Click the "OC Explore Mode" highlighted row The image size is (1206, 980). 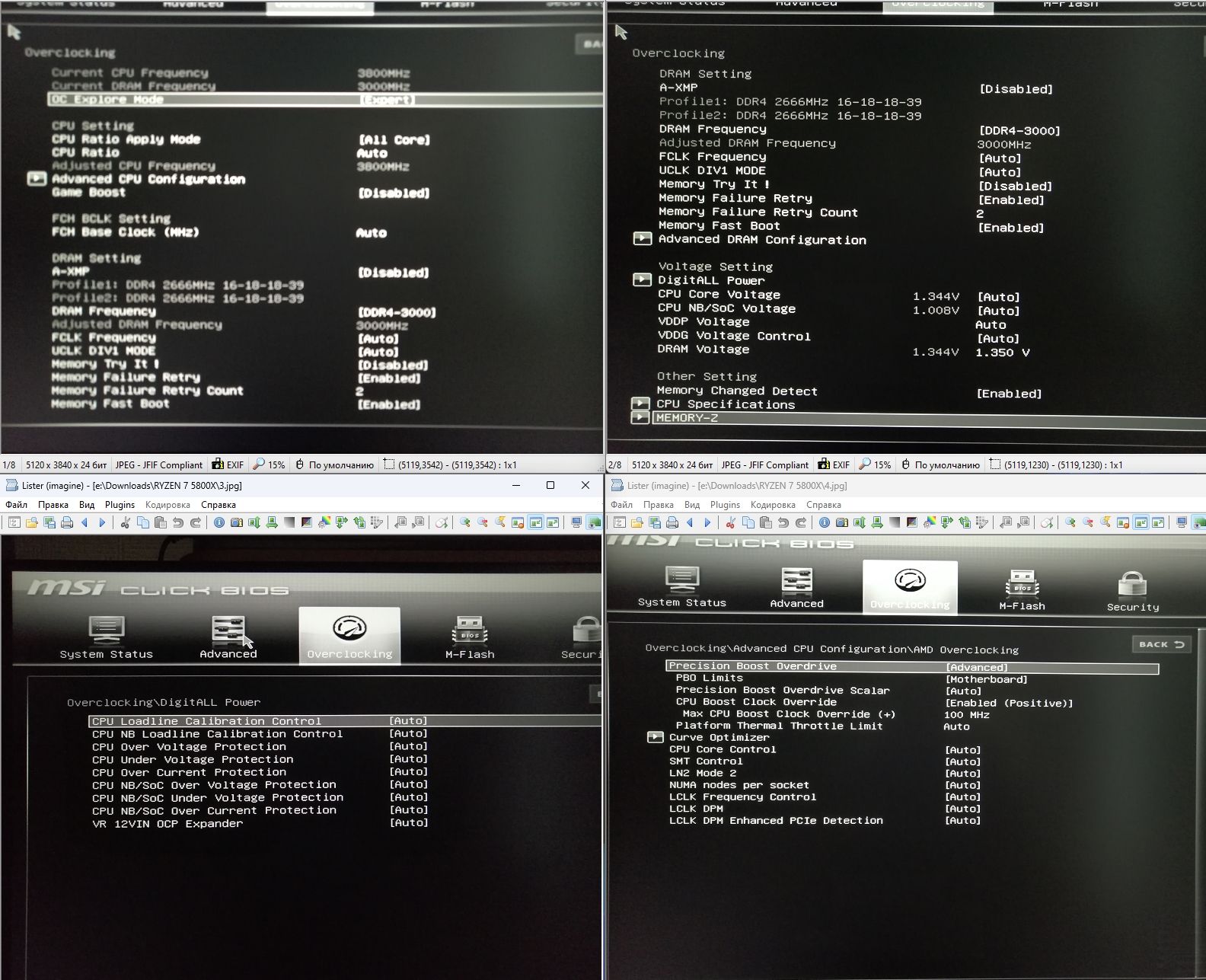(326, 100)
